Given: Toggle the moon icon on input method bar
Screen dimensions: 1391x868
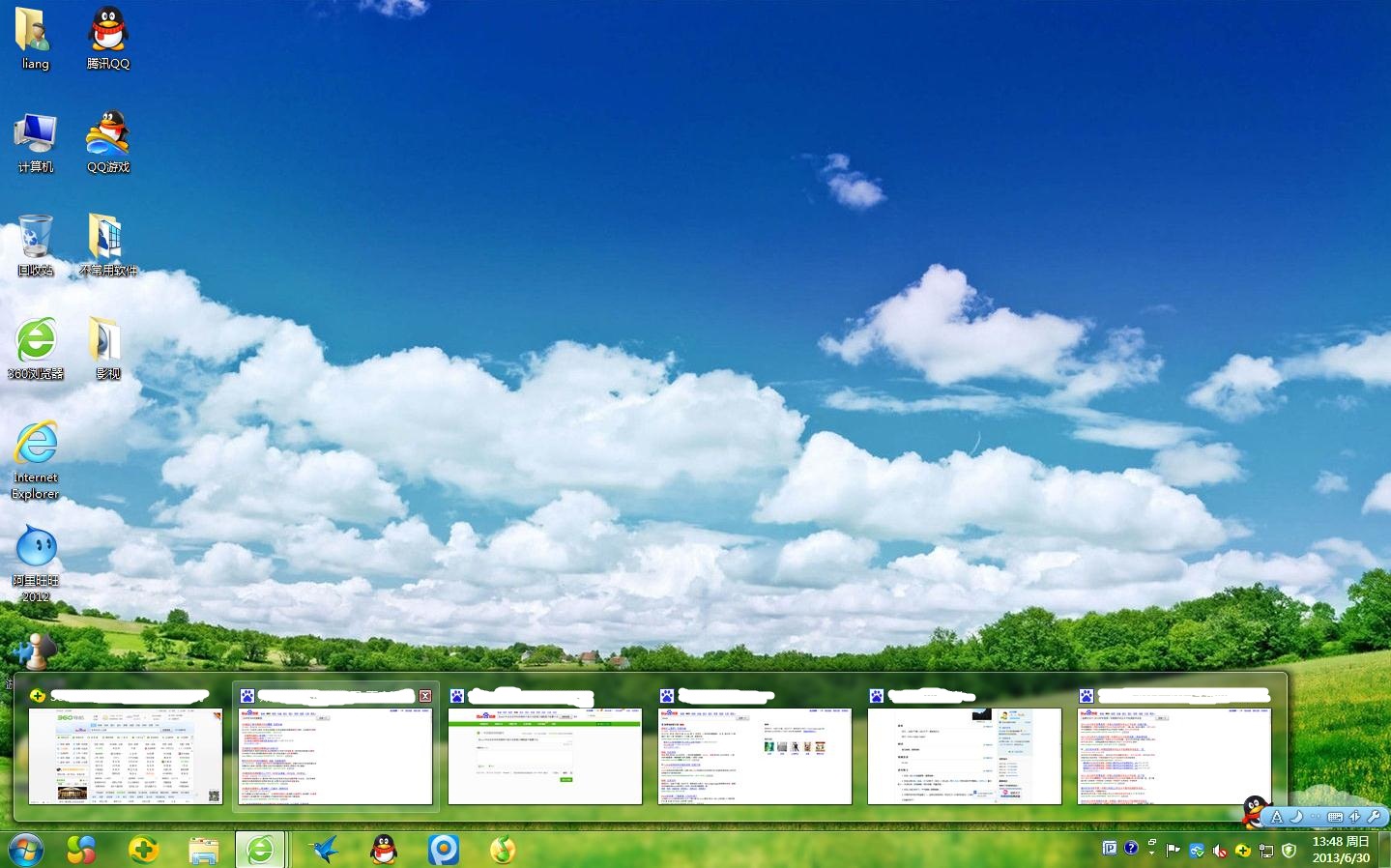Looking at the screenshot, I should tap(1296, 817).
